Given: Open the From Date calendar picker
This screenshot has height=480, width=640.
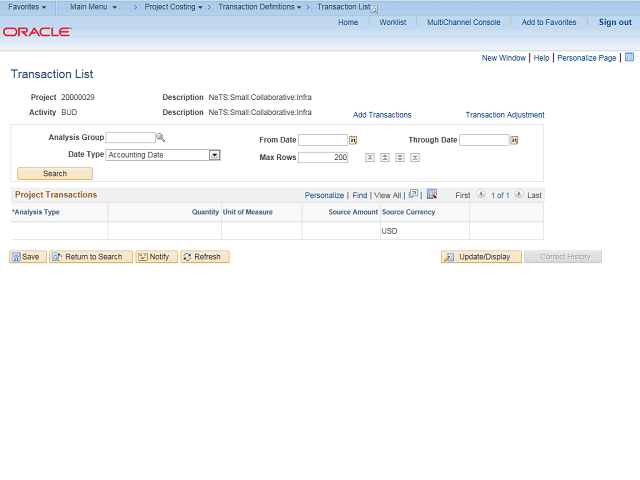Looking at the screenshot, I should coord(353,140).
